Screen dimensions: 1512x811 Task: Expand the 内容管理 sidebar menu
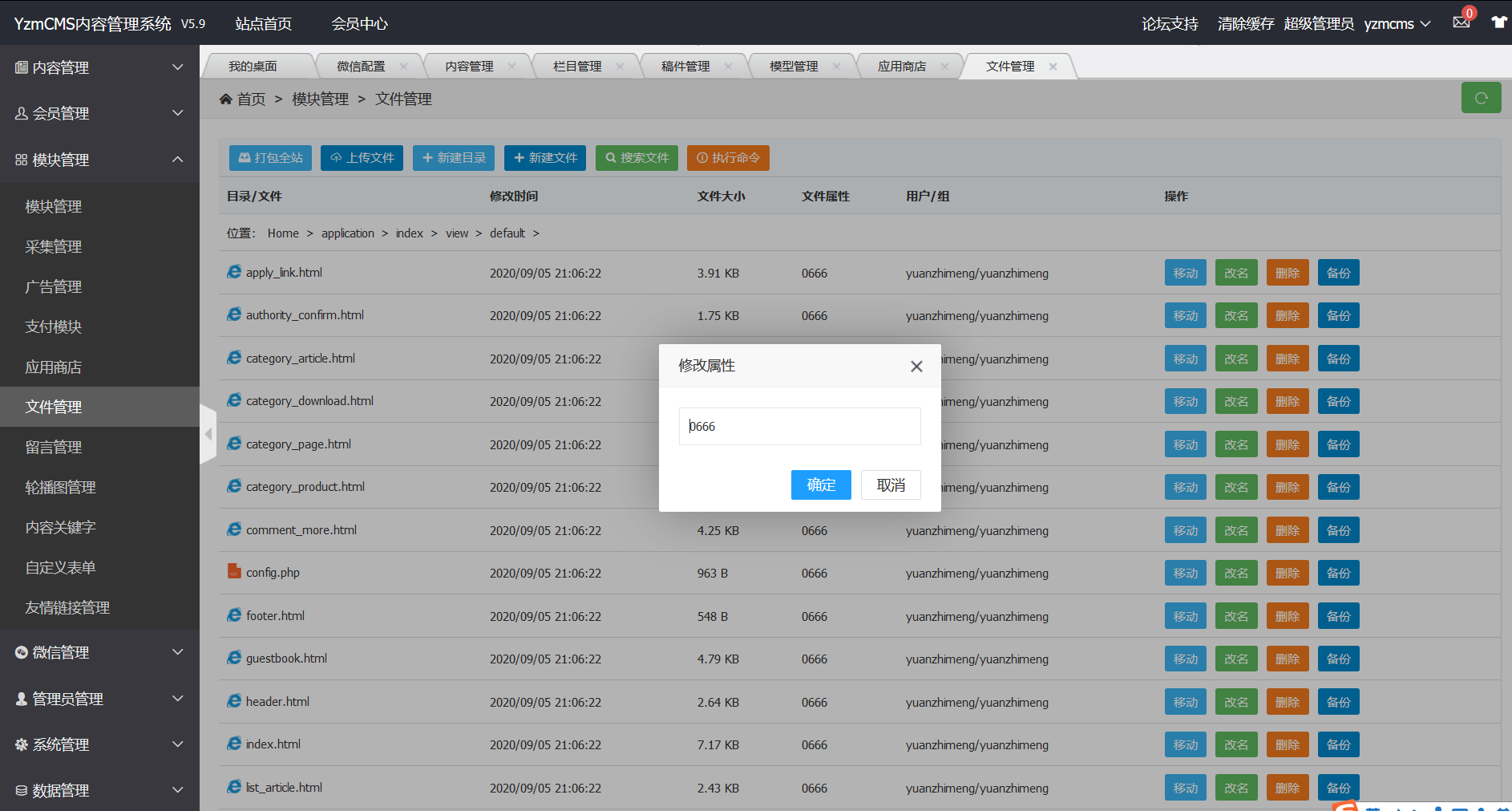99,68
